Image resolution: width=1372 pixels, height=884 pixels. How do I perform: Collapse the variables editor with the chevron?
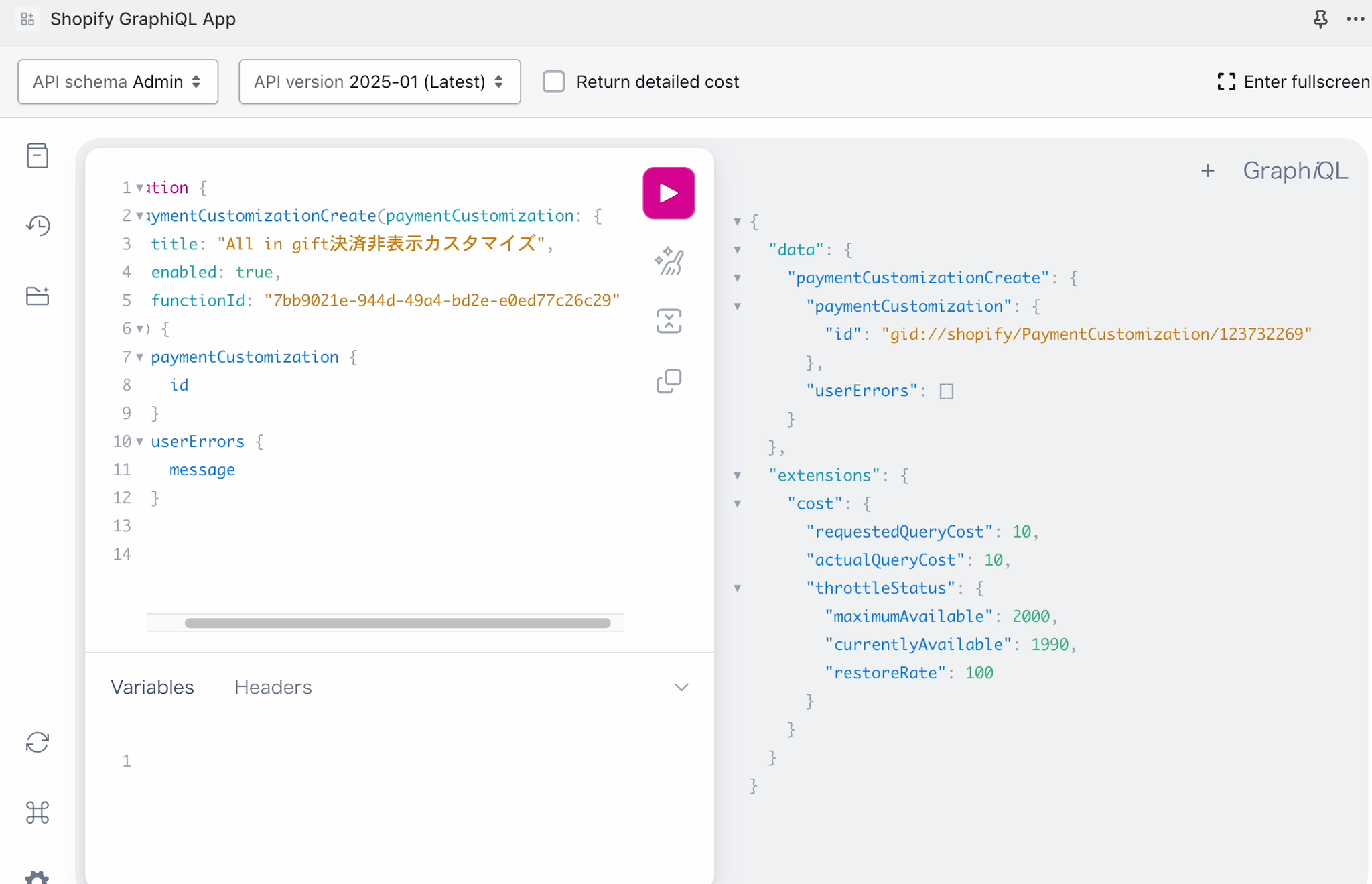[x=681, y=687]
